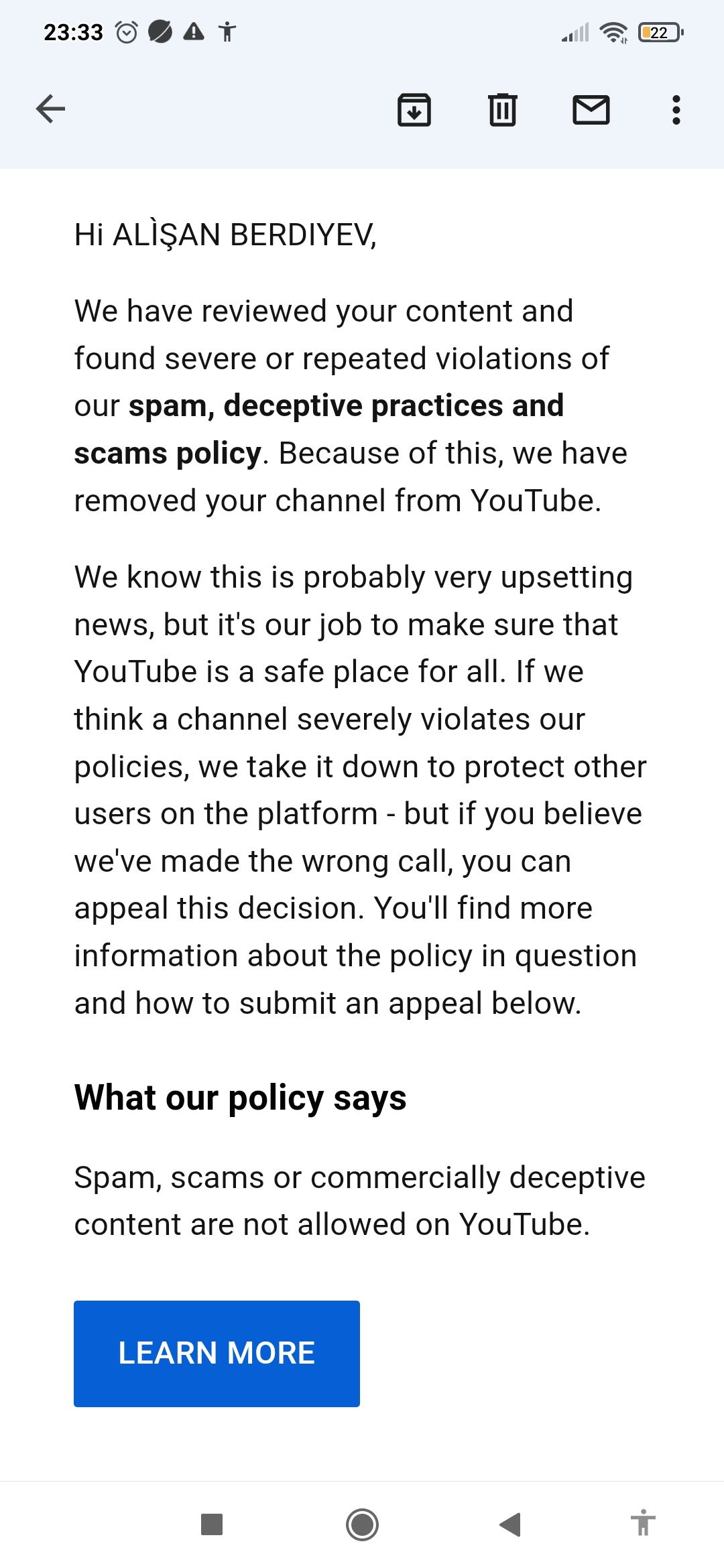724x1568 pixels.
Task: Open the three-dot overflow menu
Action: [x=676, y=110]
